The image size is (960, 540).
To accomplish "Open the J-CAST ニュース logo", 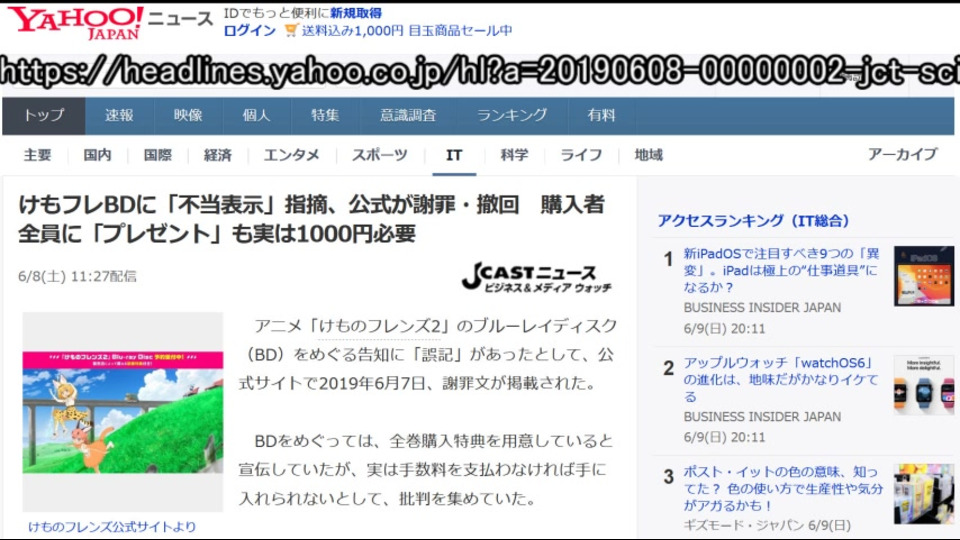I will coord(536,278).
